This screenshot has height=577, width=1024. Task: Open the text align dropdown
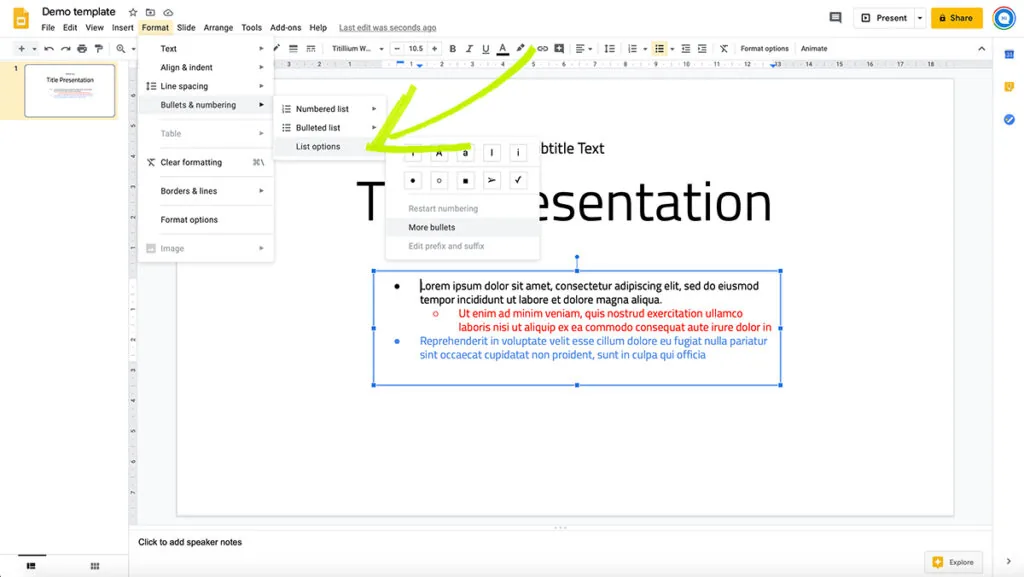(583, 48)
